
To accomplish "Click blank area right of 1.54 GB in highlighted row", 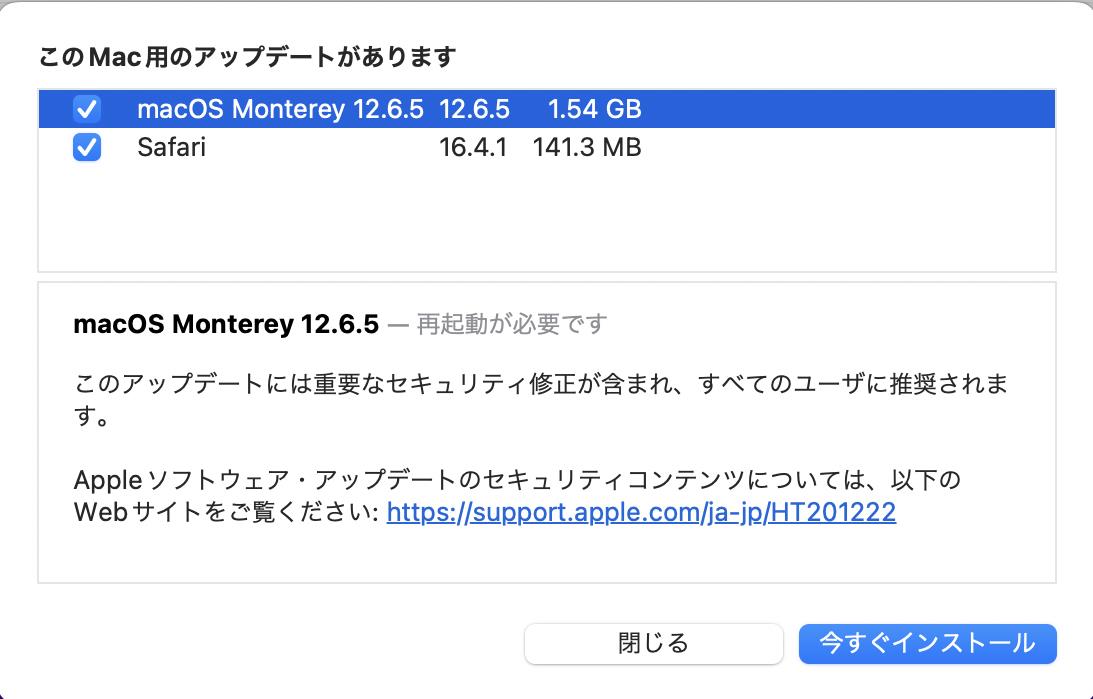I will (x=848, y=109).
